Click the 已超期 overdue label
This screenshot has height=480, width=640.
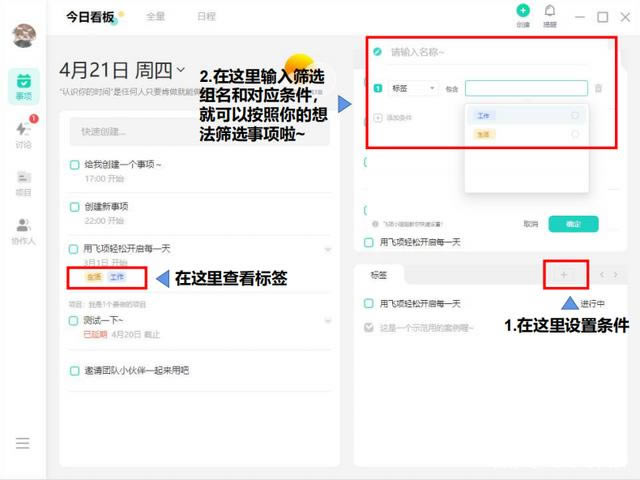pos(95,335)
